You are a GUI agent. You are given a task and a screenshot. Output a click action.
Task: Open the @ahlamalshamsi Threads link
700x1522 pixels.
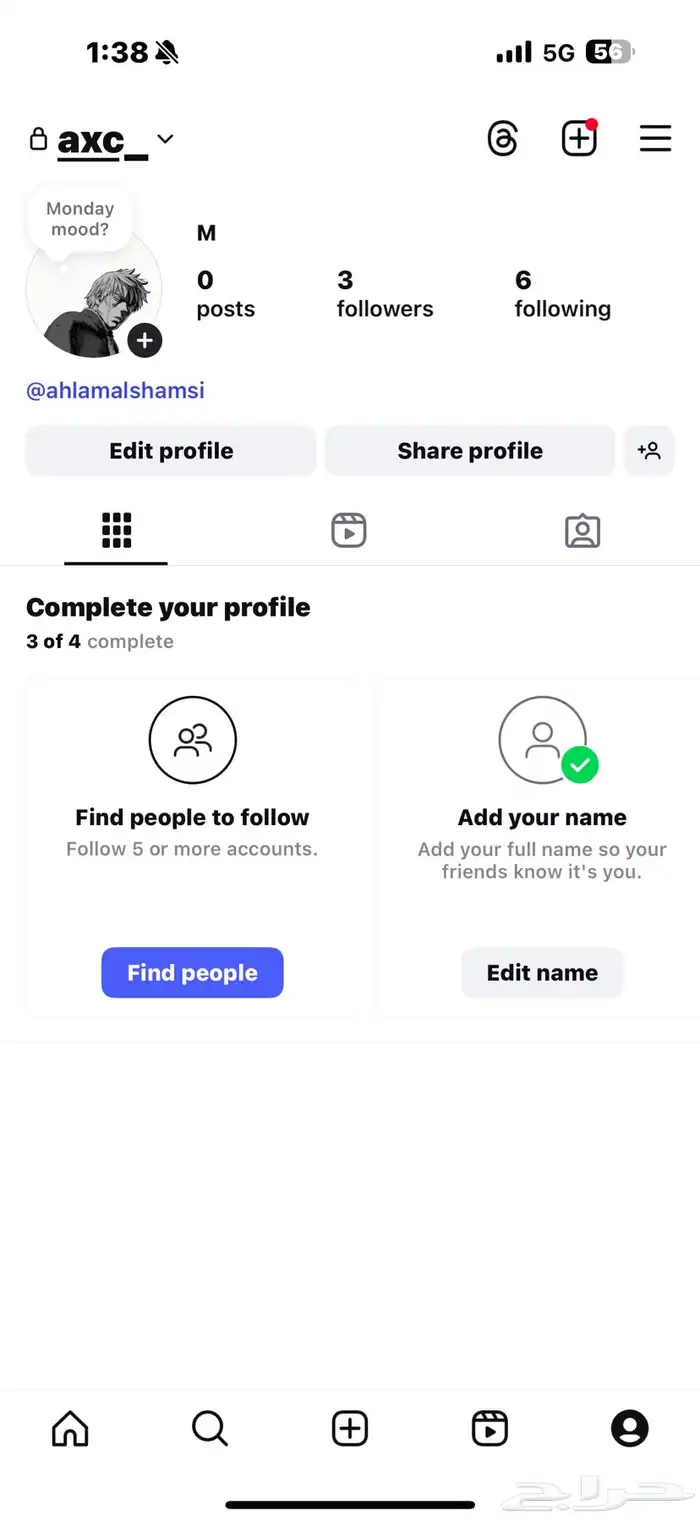tap(115, 390)
